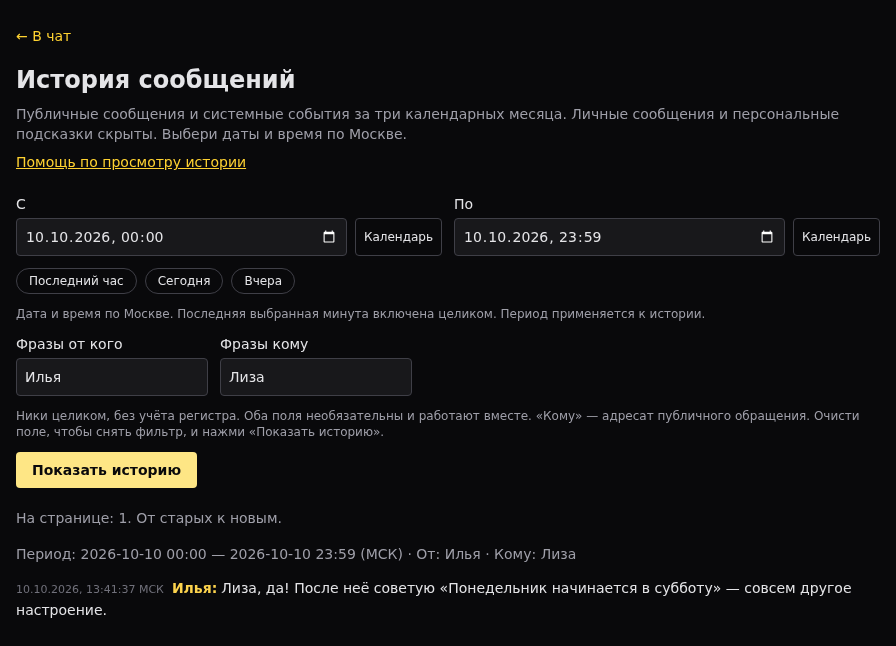The width and height of the screenshot is (896, 646).
Task: Go back via '← В чат' link
Action: point(43,36)
